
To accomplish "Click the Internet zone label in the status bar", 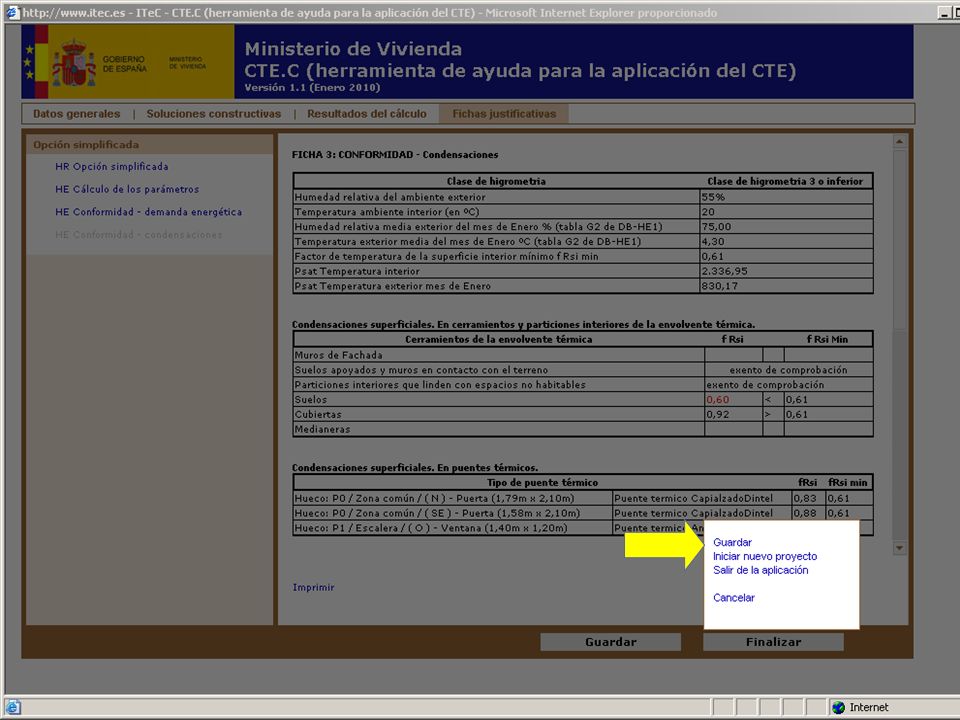I will [869, 707].
